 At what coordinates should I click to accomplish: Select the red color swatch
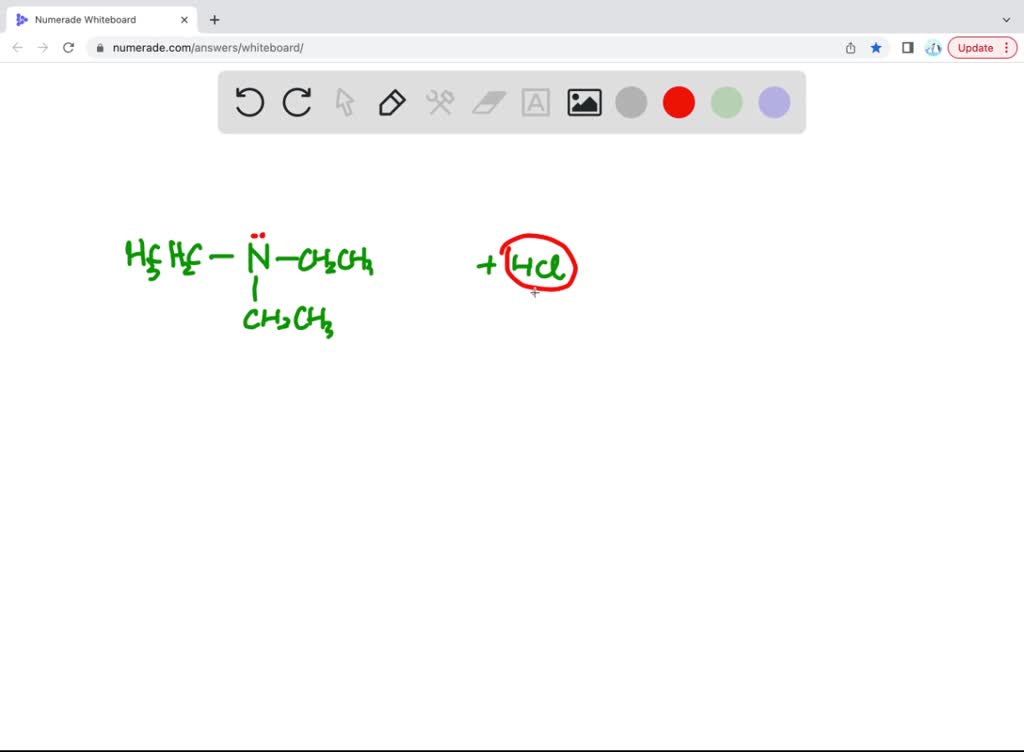(x=678, y=102)
